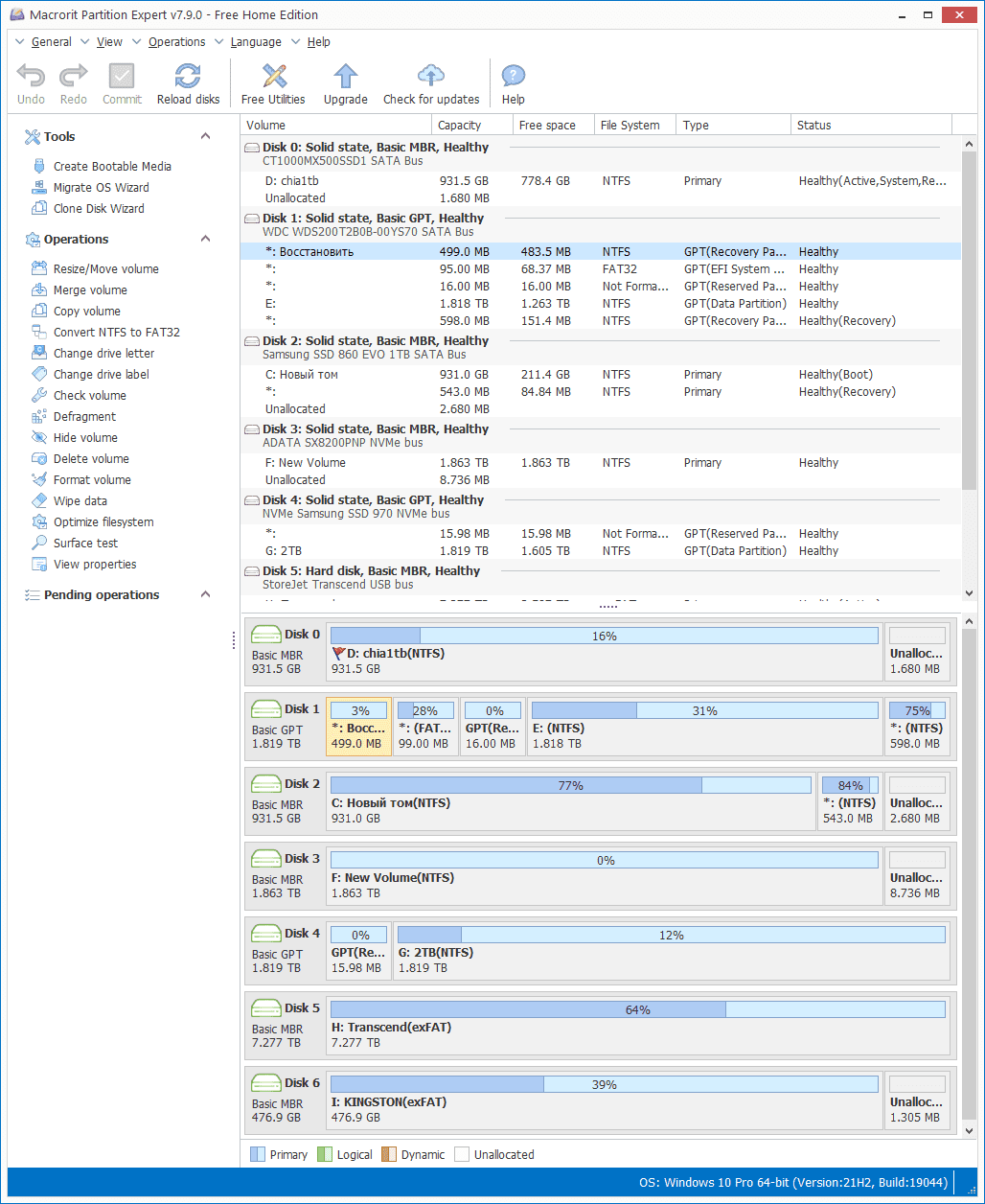Click the Primary legend color swatch

(258, 1155)
